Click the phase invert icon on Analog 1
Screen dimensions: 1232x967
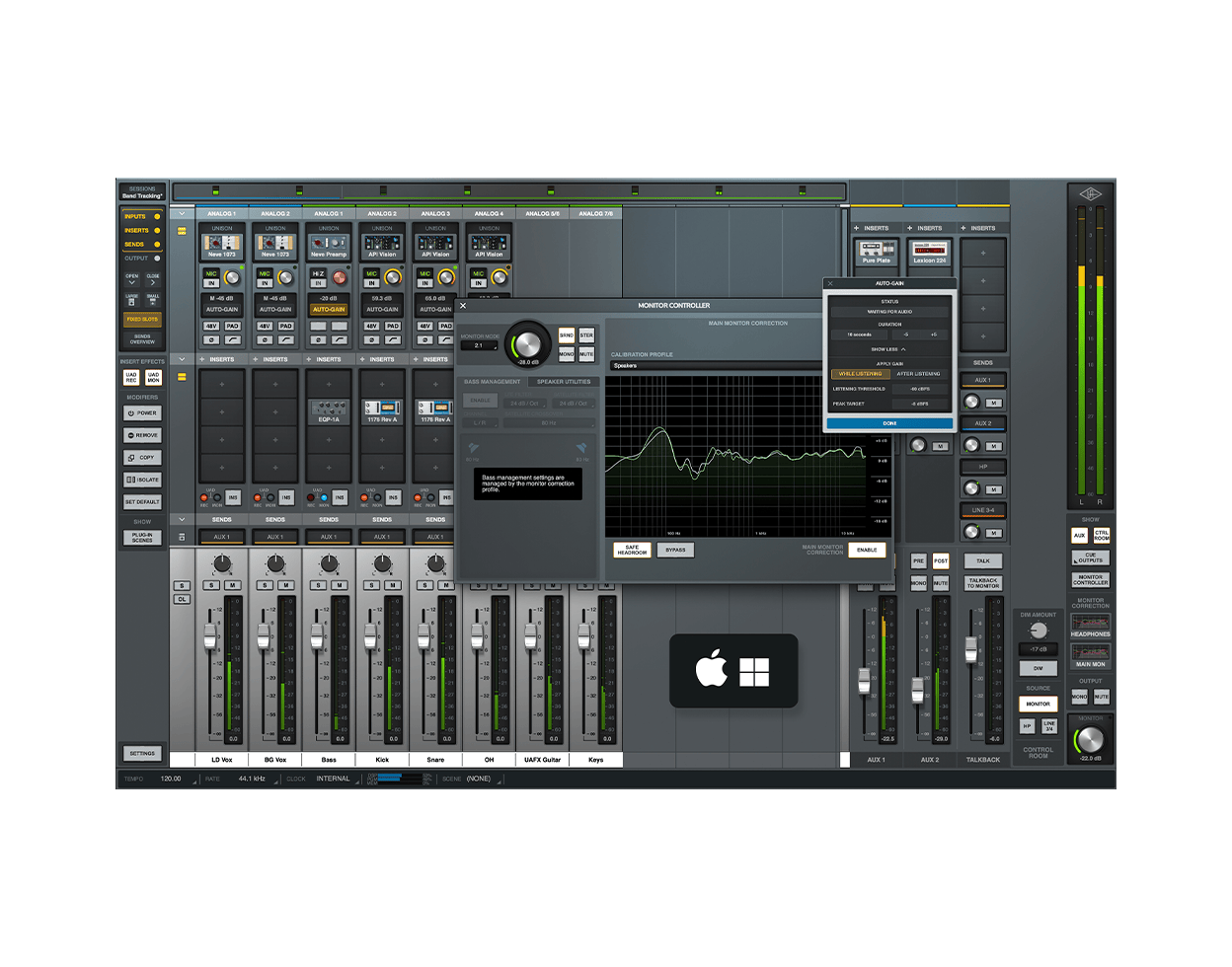point(210,339)
